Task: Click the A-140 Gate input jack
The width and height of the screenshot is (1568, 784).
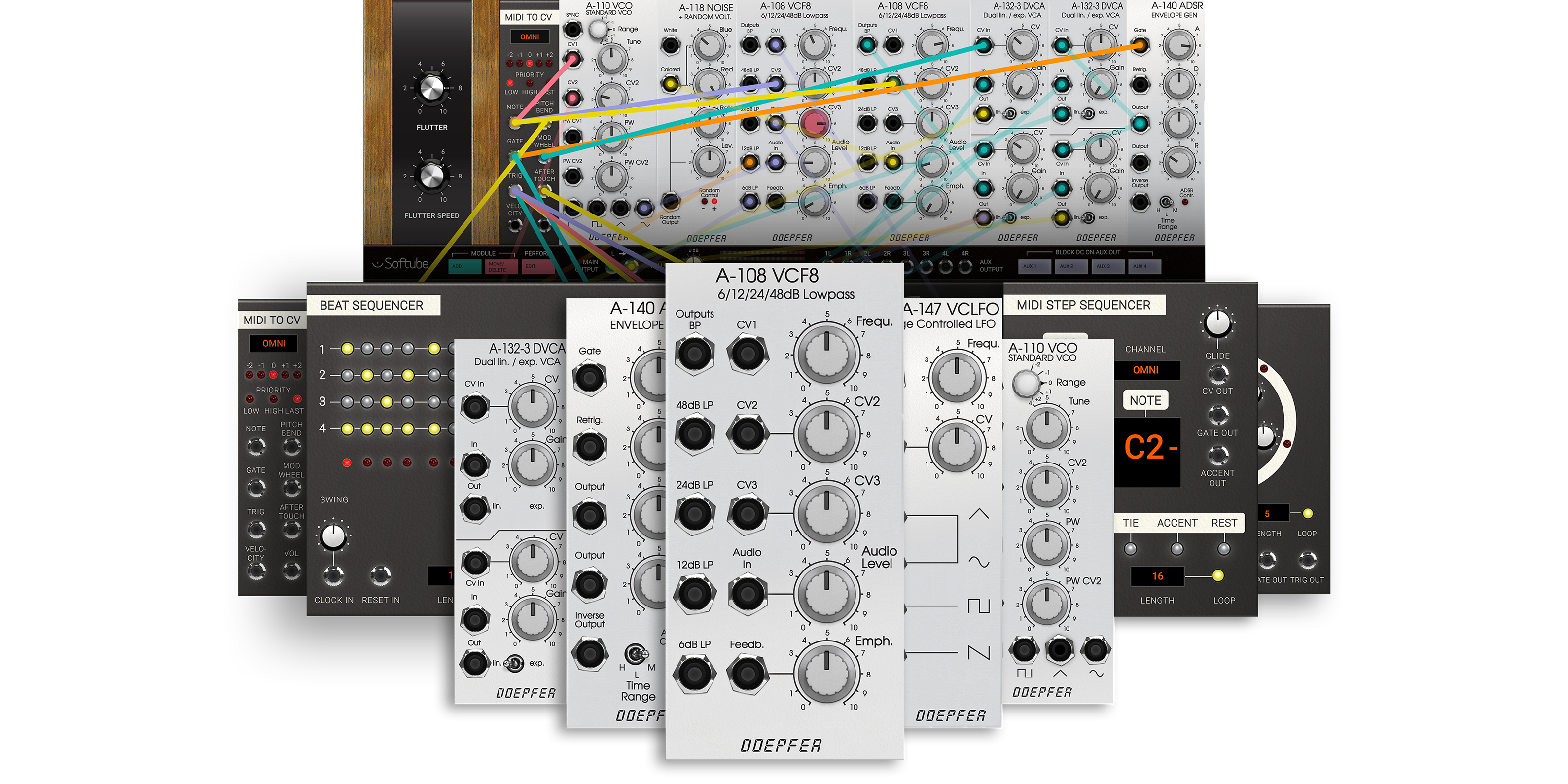Action: [x=589, y=378]
